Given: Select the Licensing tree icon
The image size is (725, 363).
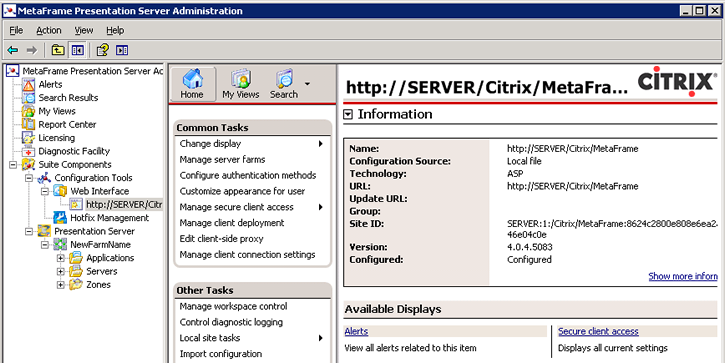Looking at the screenshot, I should pyautogui.click(x=29, y=138).
